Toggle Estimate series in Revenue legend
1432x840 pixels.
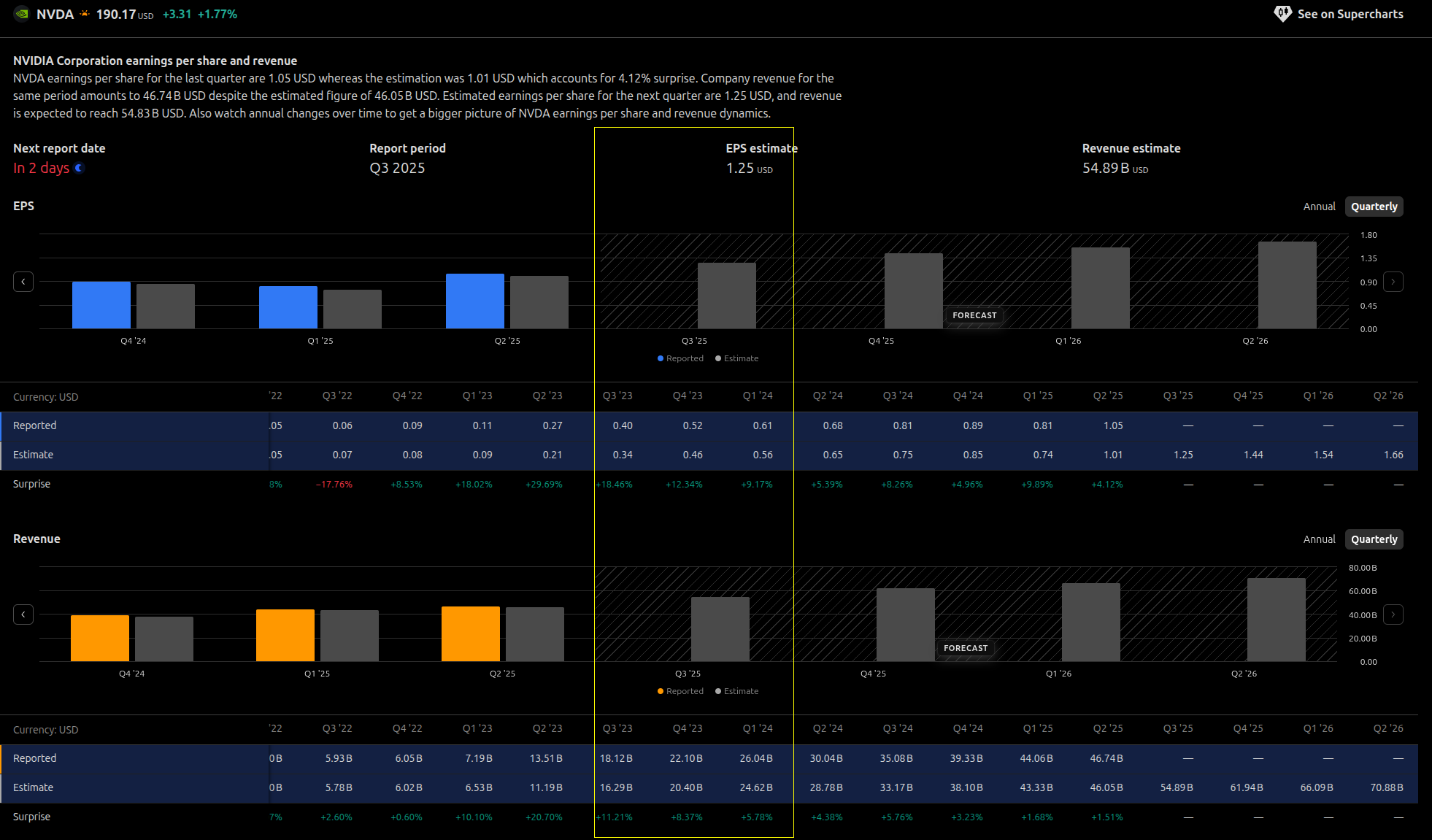(x=737, y=691)
